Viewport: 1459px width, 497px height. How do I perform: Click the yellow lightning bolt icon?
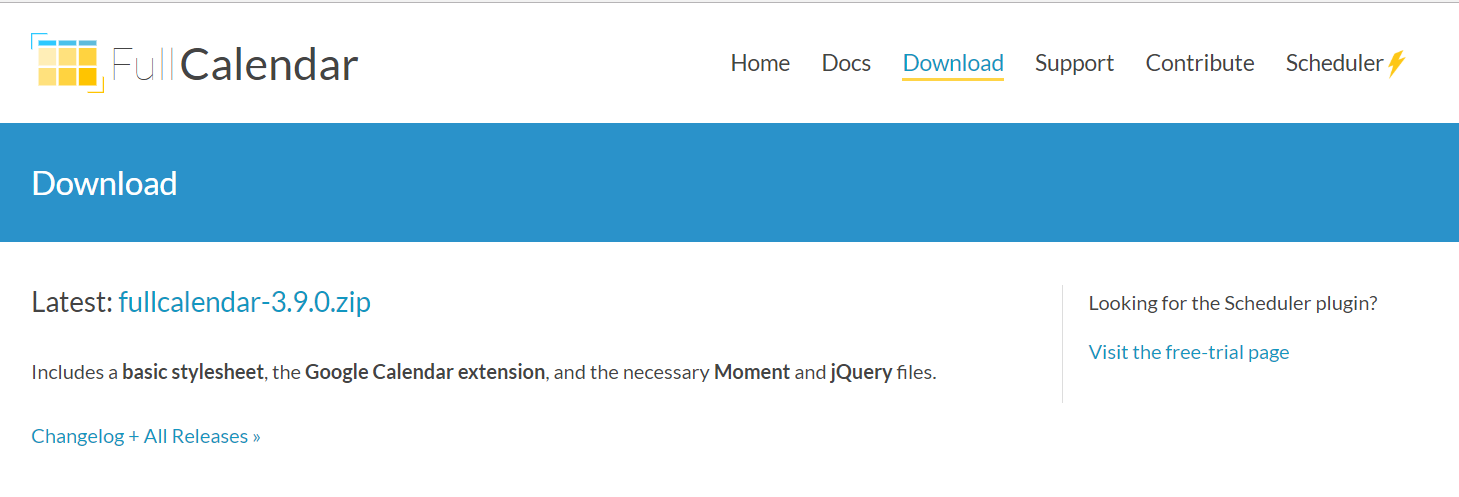coord(1397,64)
